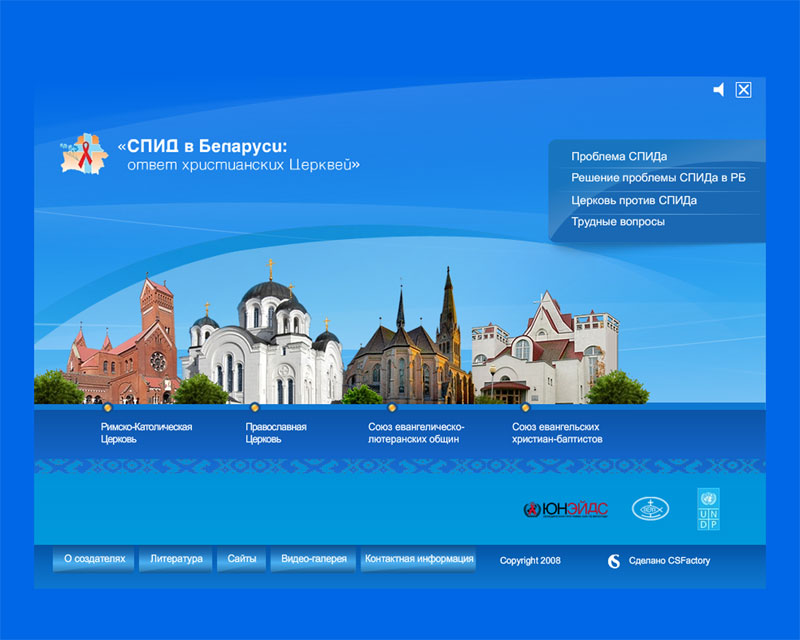Open the 'Литература' section
The width and height of the screenshot is (800, 640).
pos(176,559)
